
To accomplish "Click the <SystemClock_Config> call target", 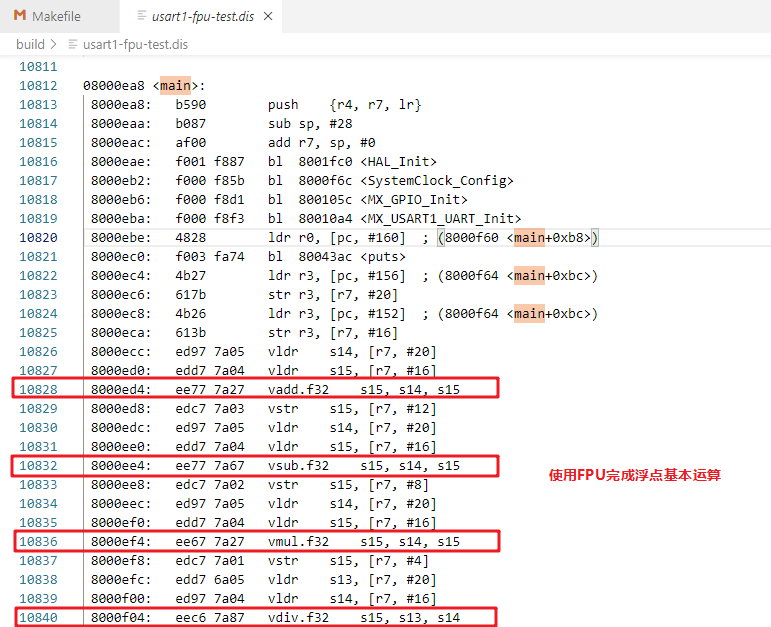I will (x=437, y=180).
